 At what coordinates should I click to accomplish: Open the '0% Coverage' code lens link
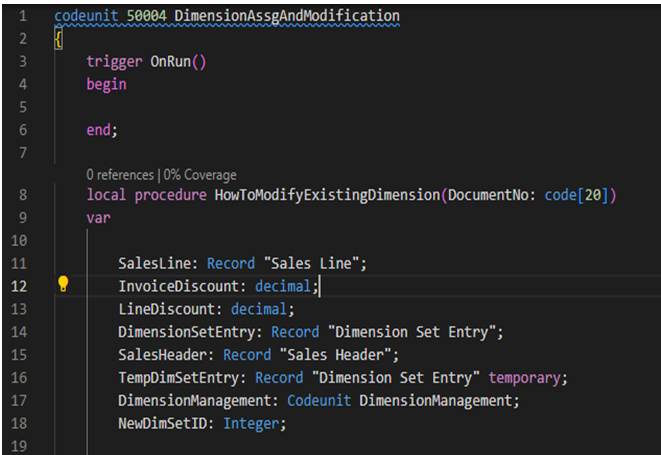pyautogui.click(x=200, y=175)
